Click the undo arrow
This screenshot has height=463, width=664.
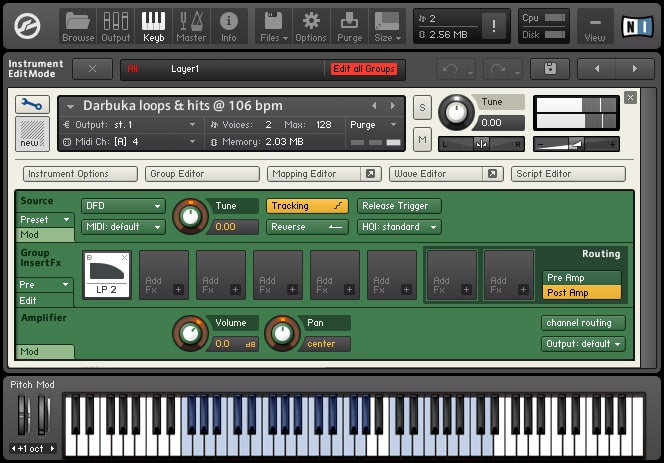tap(450, 69)
